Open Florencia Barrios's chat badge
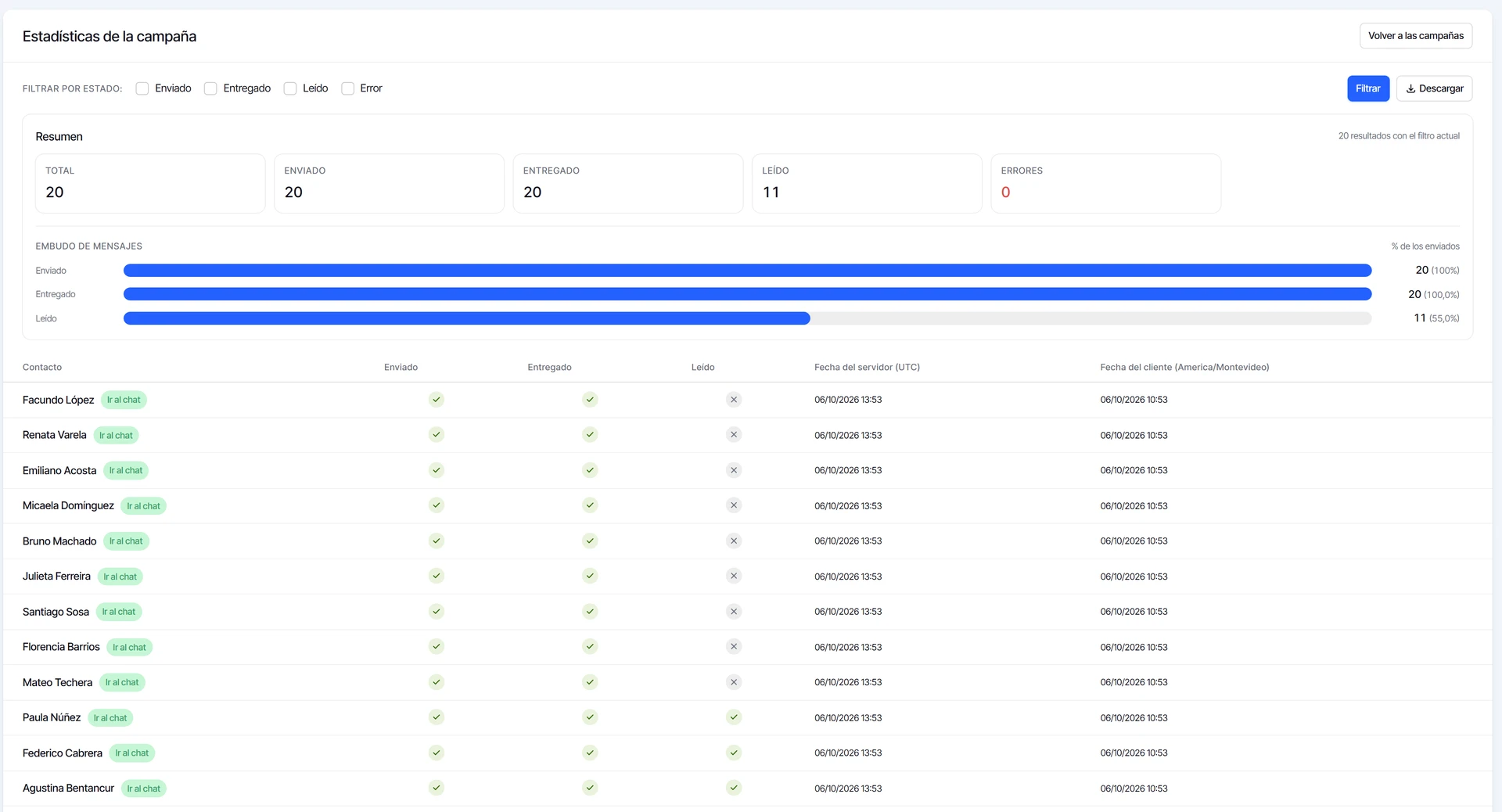Viewport: 1502px width, 812px height. point(129,648)
